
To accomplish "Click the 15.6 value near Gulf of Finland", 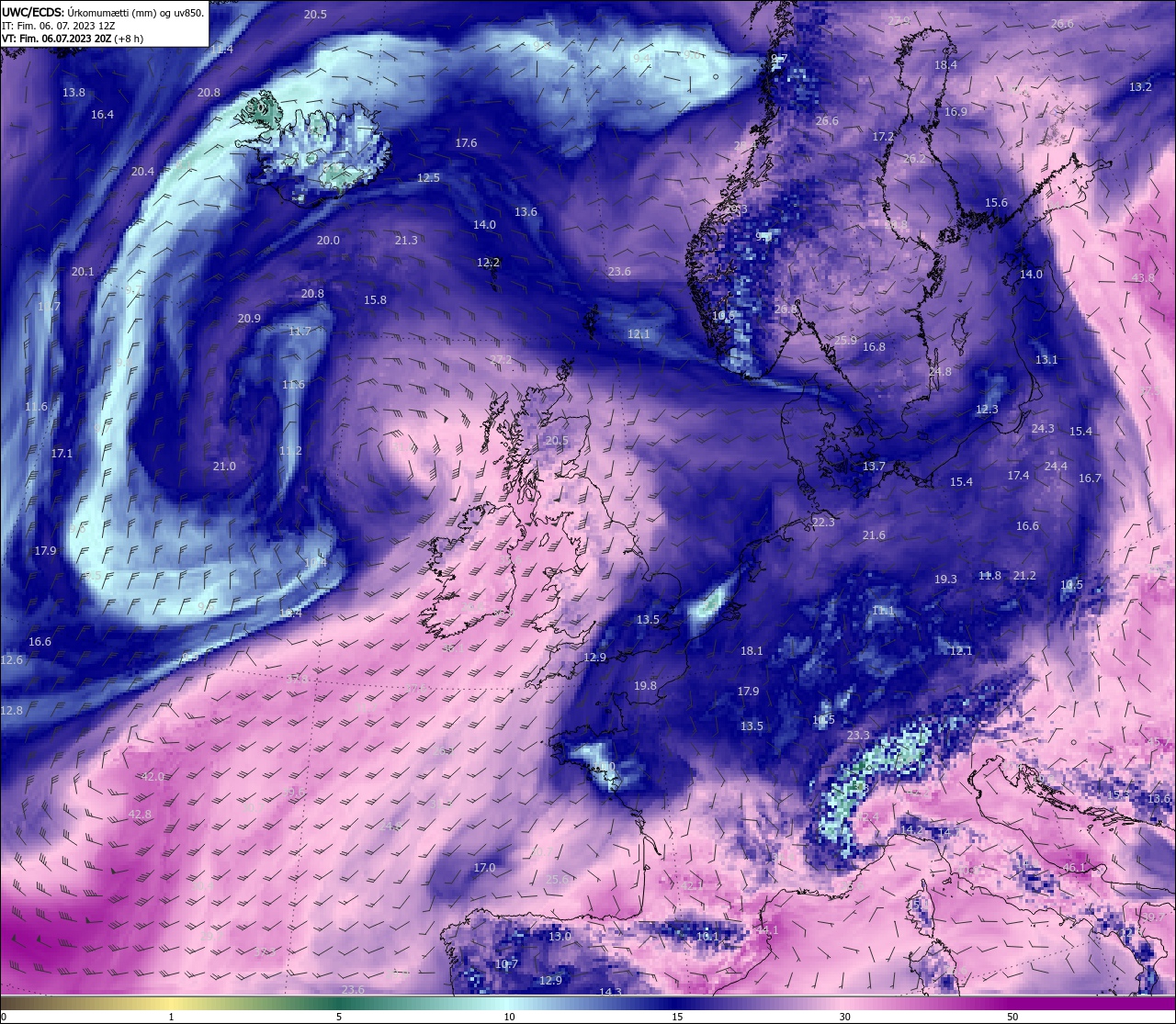I will [x=996, y=203].
